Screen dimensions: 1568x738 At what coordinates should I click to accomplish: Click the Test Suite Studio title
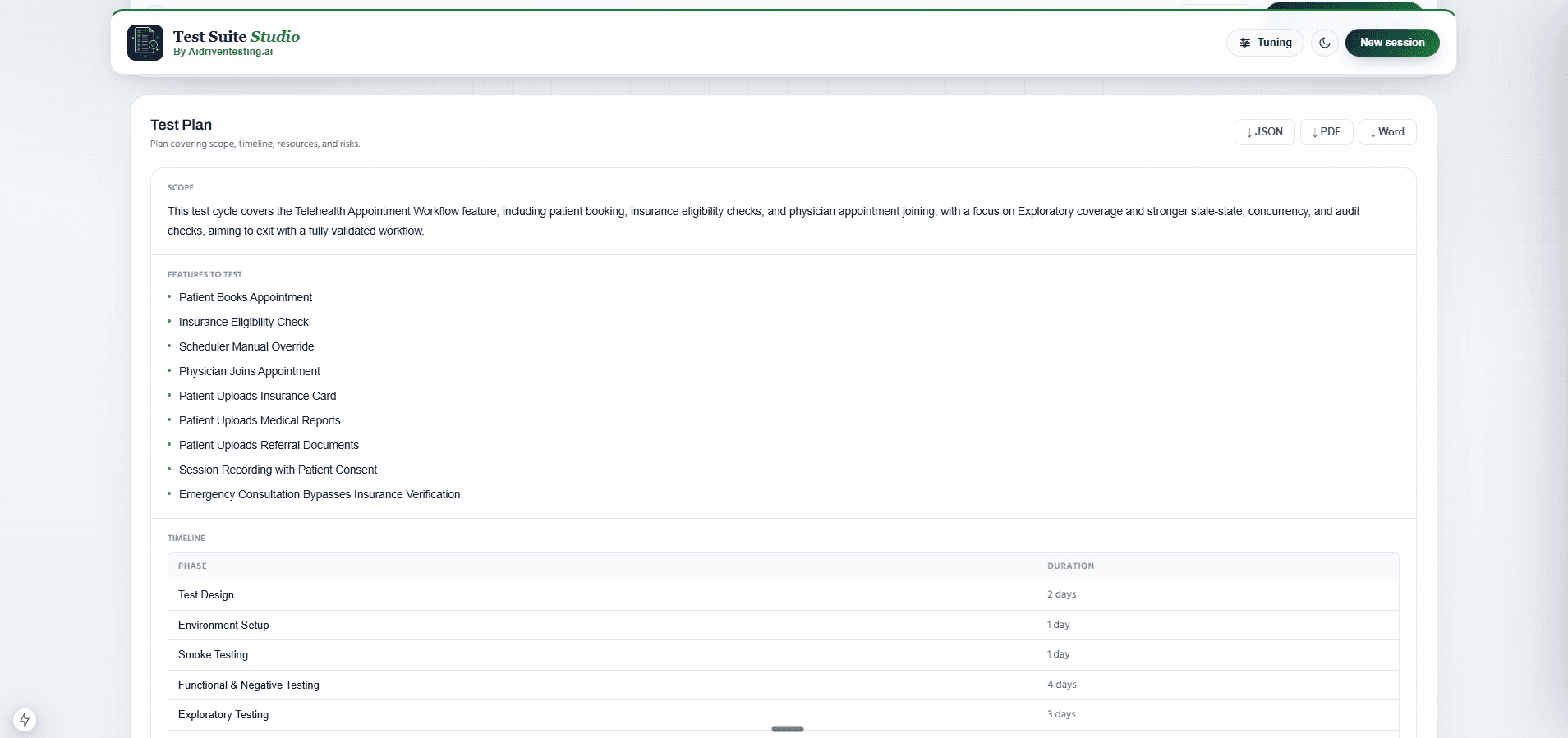click(237, 36)
